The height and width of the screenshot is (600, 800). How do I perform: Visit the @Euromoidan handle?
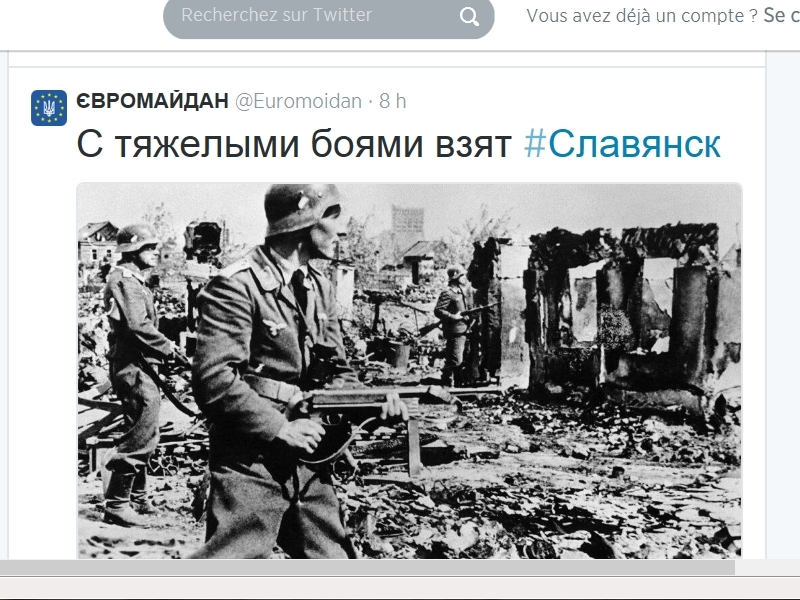tap(298, 101)
